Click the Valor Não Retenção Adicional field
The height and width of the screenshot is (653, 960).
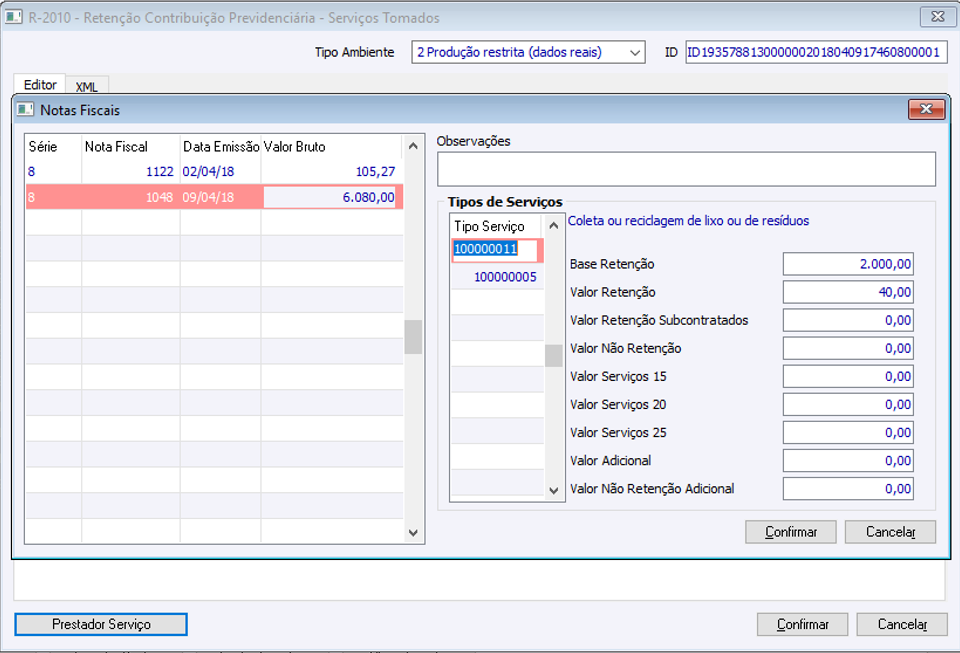coord(848,490)
